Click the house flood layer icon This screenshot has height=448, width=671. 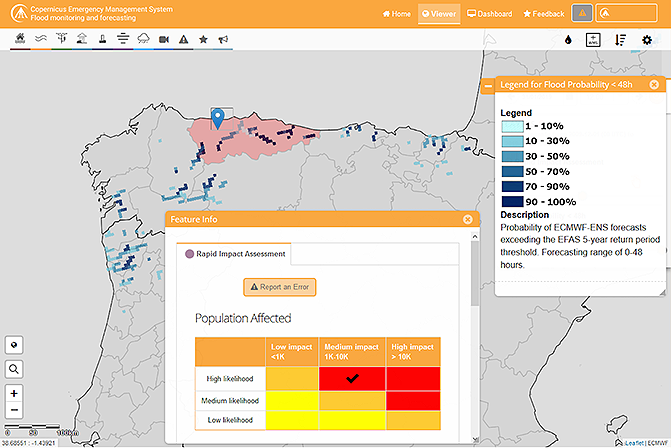(x=20, y=39)
